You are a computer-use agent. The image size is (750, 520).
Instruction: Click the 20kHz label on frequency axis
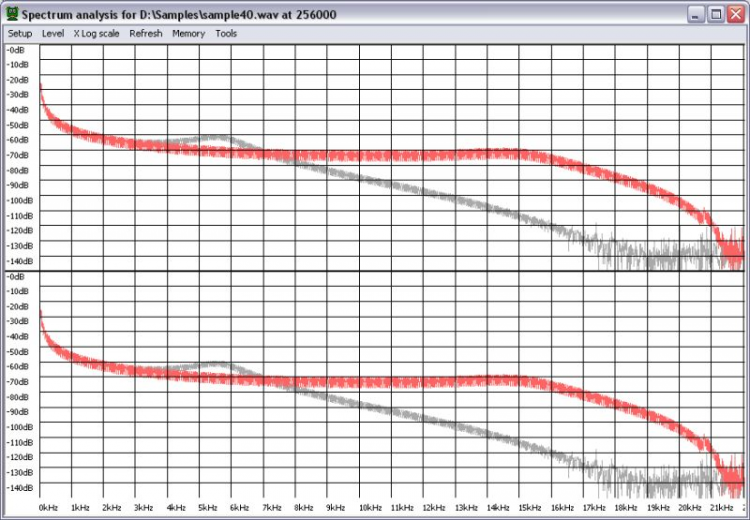689,508
